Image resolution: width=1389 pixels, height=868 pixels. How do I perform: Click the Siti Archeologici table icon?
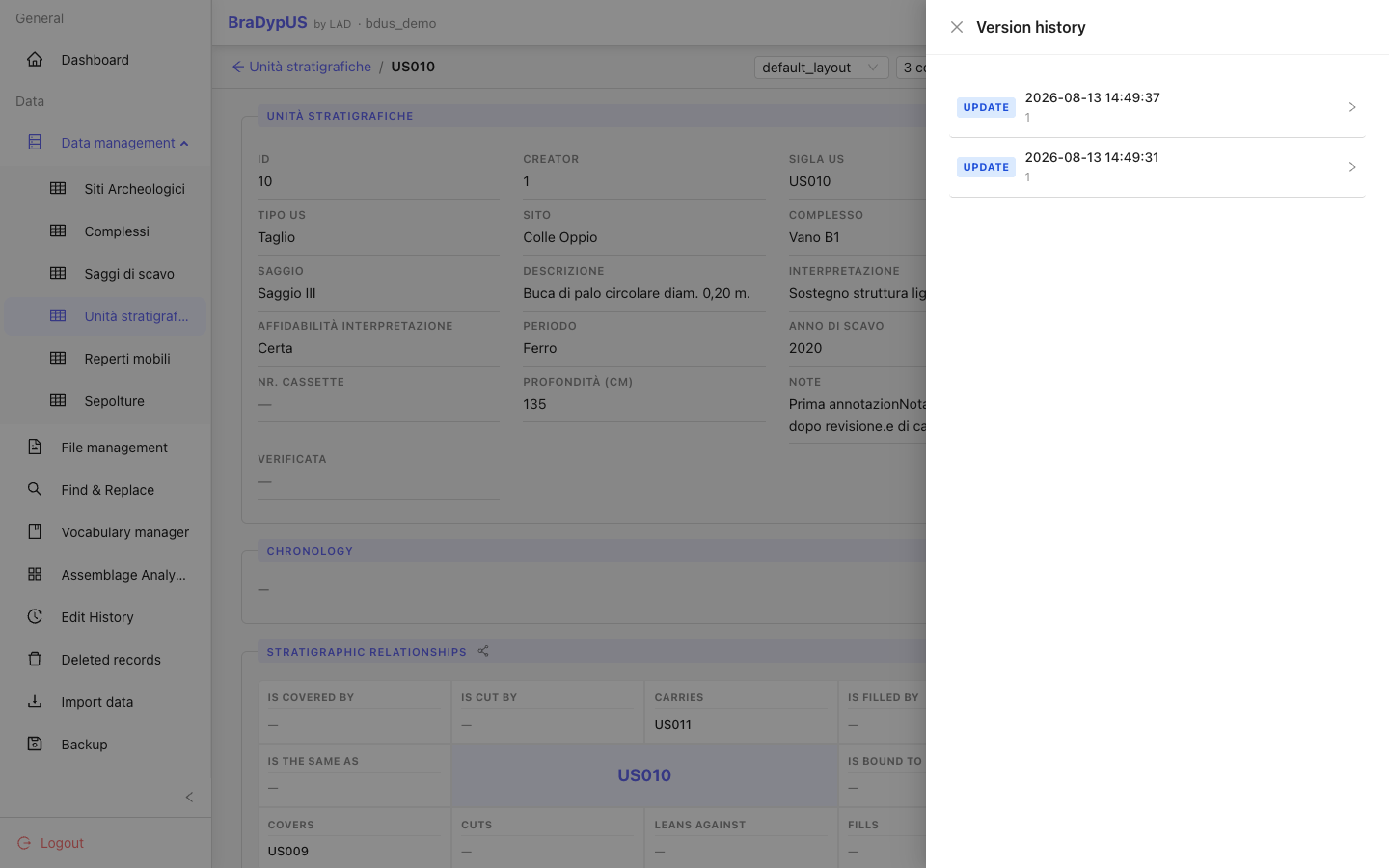[58, 189]
